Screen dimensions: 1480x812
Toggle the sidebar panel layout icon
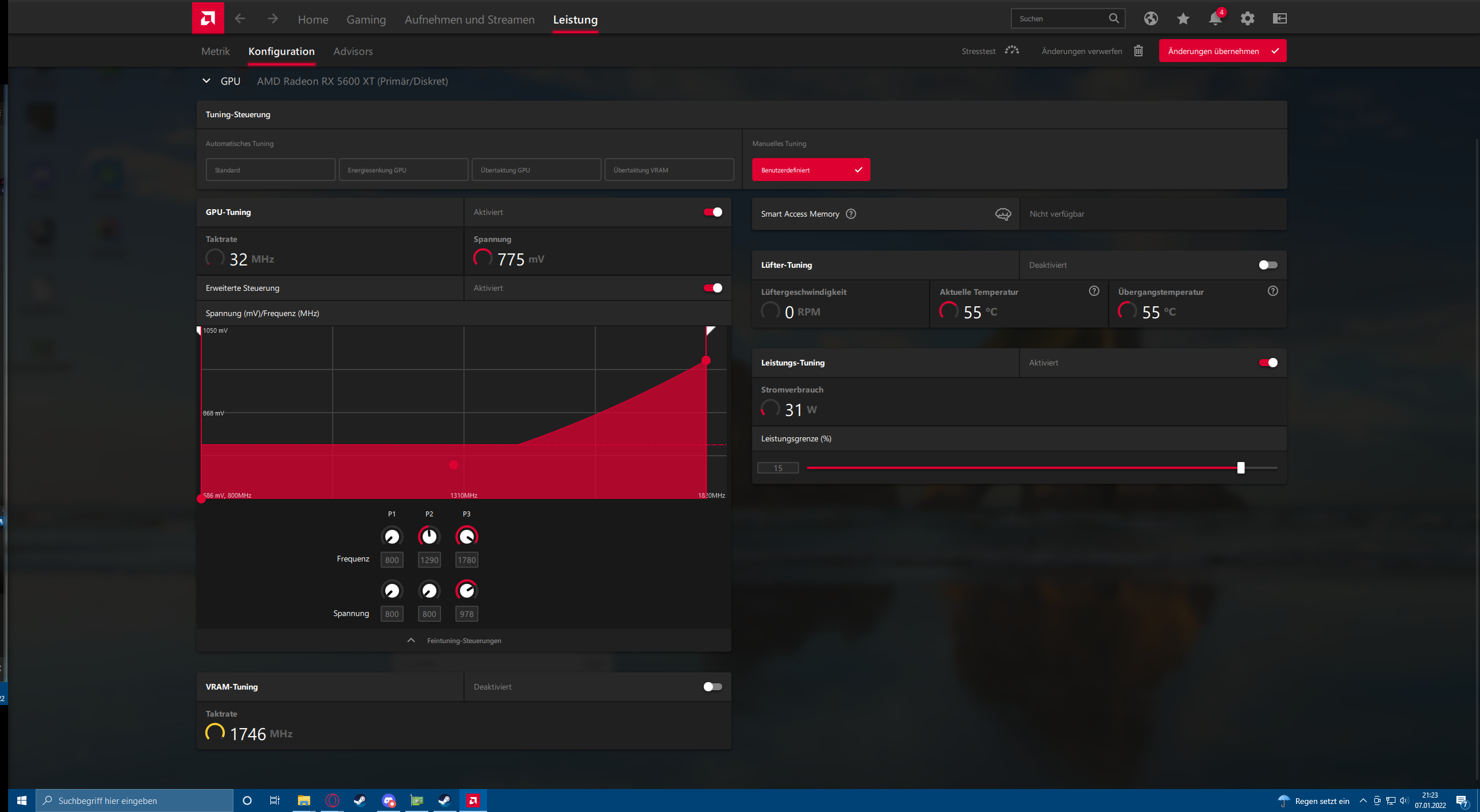[x=1279, y=18]
